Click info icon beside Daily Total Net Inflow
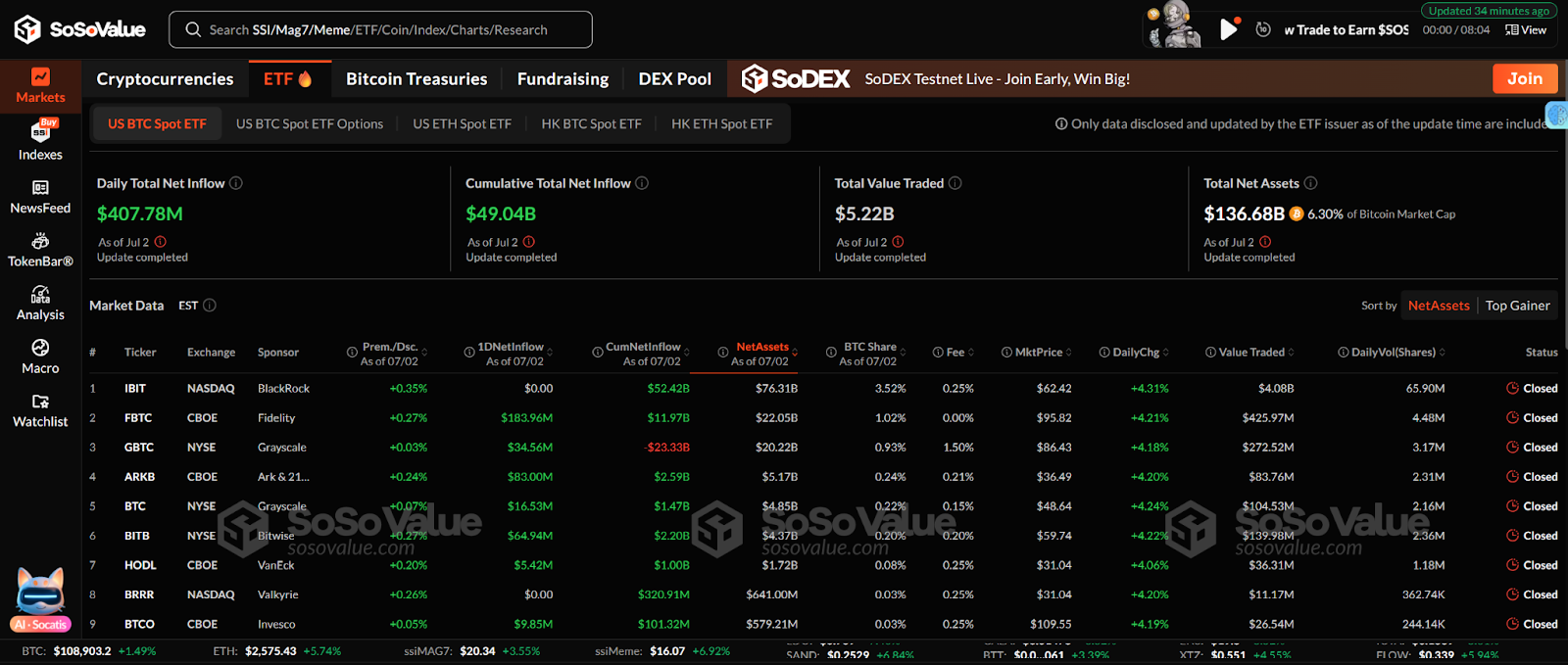This screenshot has height=665, width=1568. pyautogui.click(x=236, y=183)
